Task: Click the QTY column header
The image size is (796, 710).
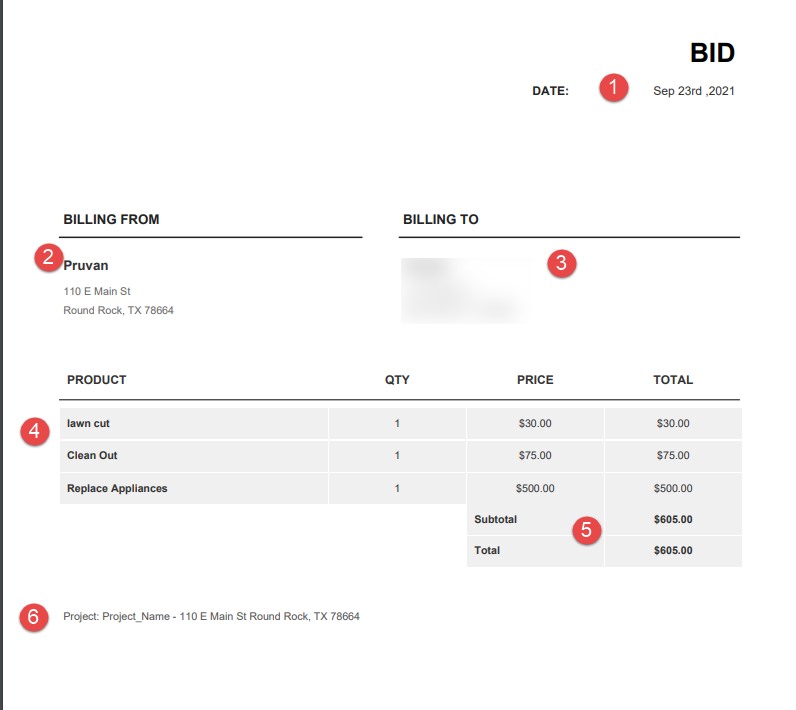Action: [x=397, y=380]
